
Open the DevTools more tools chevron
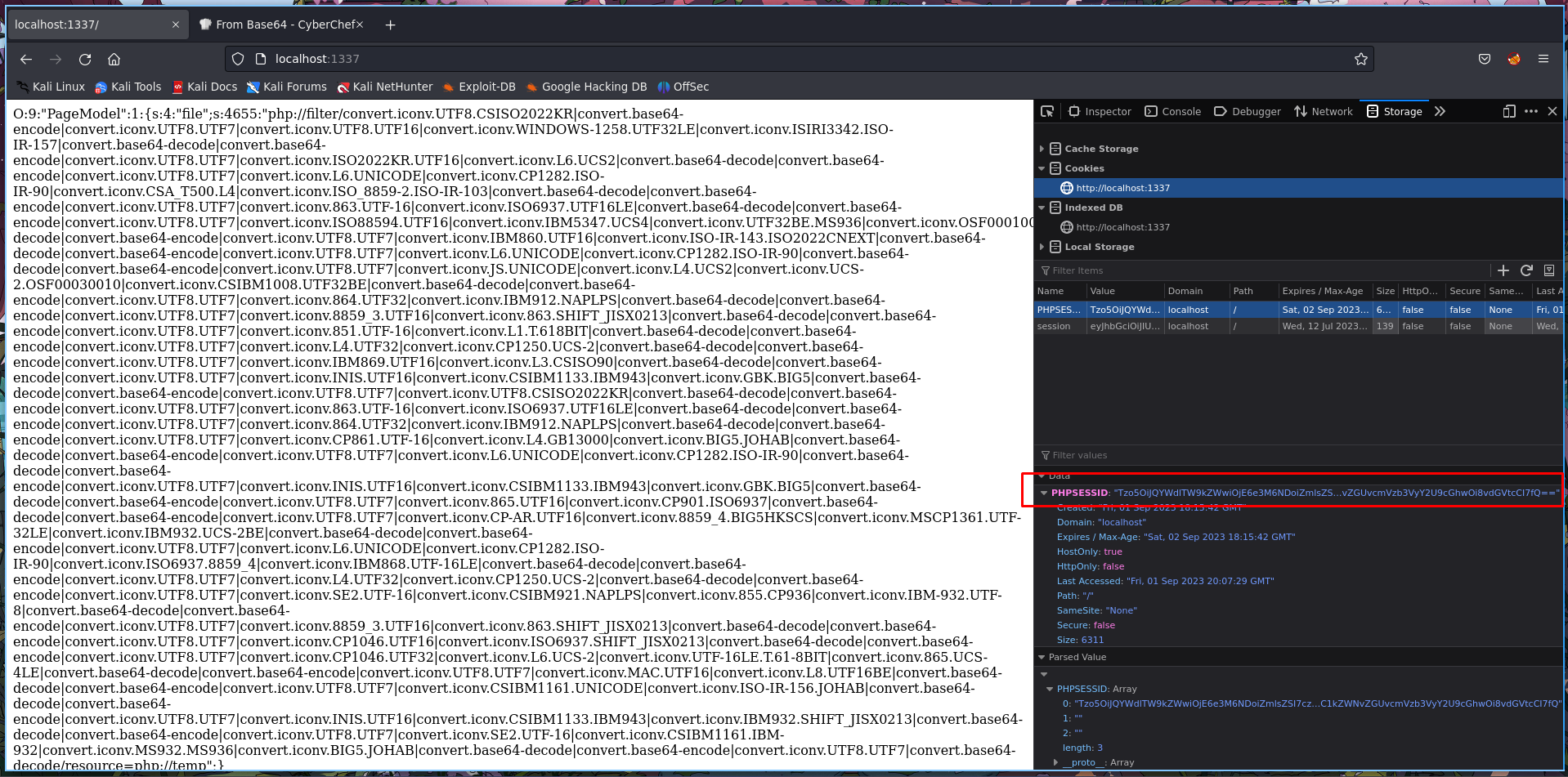[x=1440, y=111]
